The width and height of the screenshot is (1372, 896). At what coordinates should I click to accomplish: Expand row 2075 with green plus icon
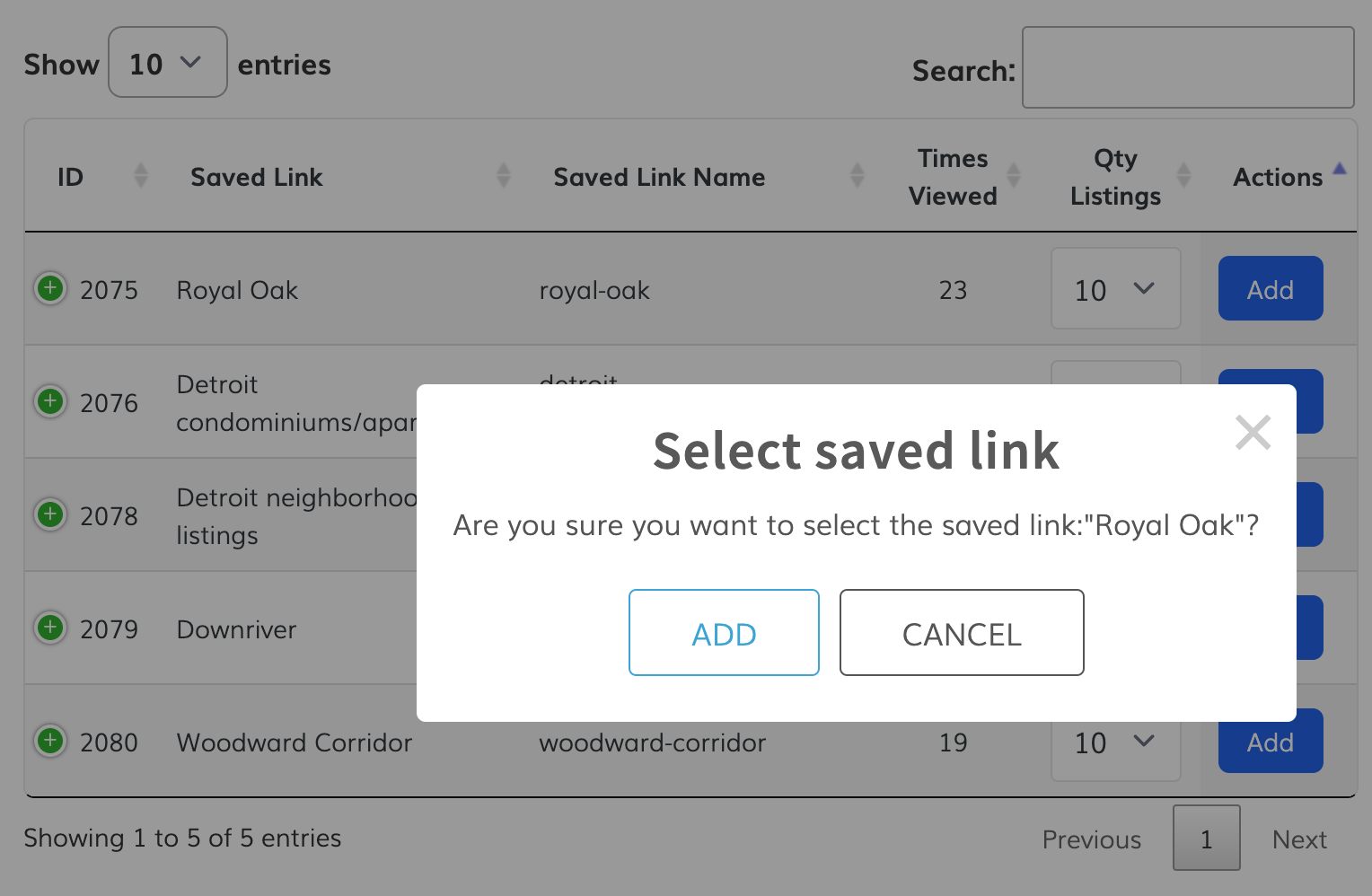pyautogui.click(x=50, y=289)
